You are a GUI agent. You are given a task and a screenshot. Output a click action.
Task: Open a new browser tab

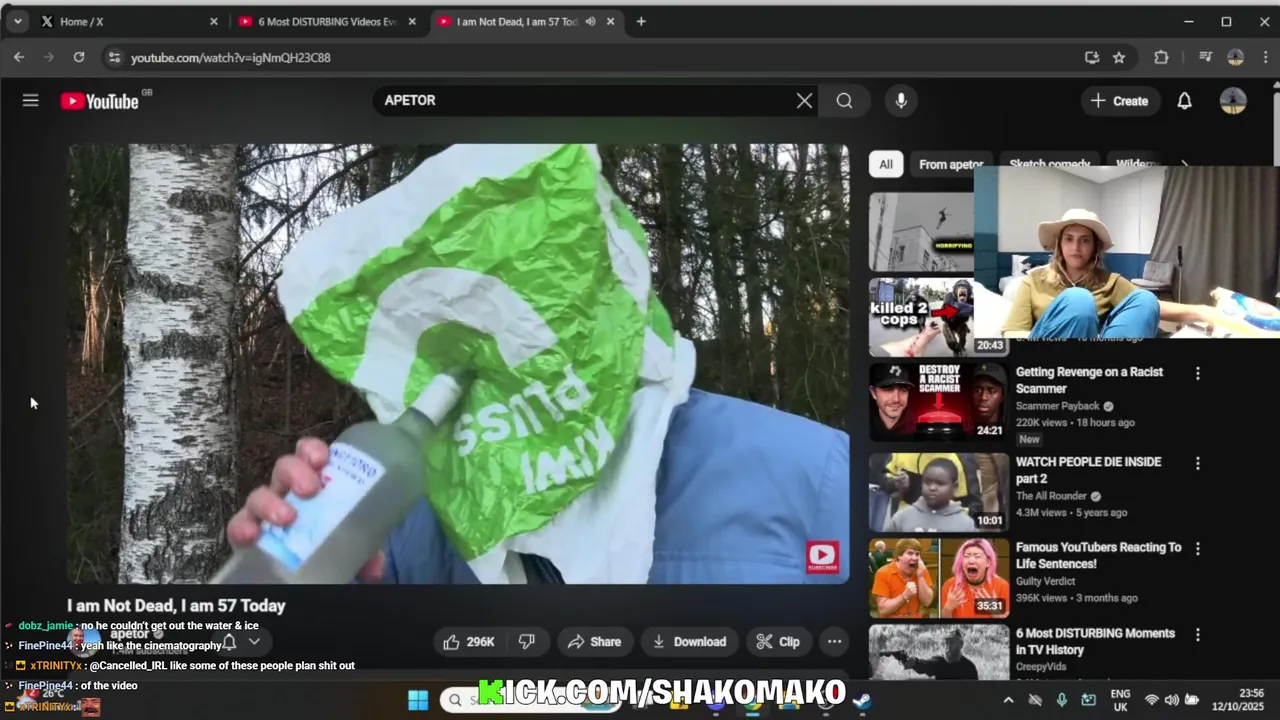pyautogui.click(x=641, y=21)
